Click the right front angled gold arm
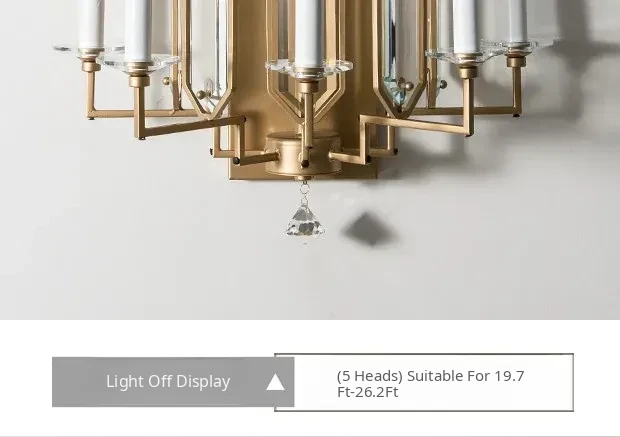Viewport: 620px width, 437px height. click(419, 123)
